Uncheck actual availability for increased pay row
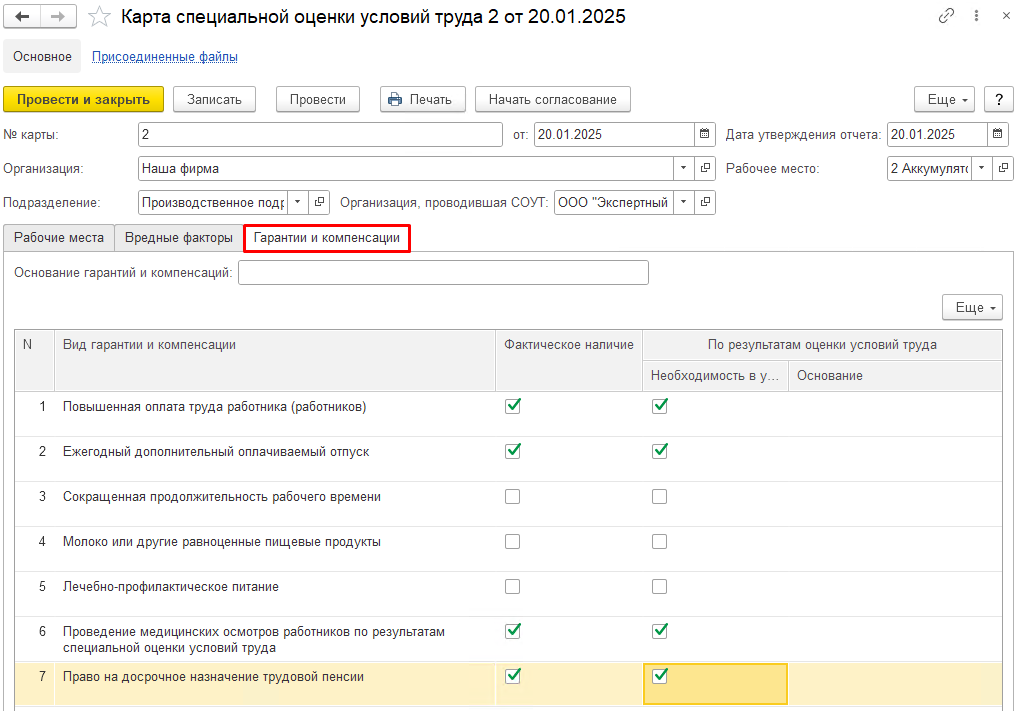This screenshot has width=1018, height=711. pyautogui.click(x=513, y=406)
